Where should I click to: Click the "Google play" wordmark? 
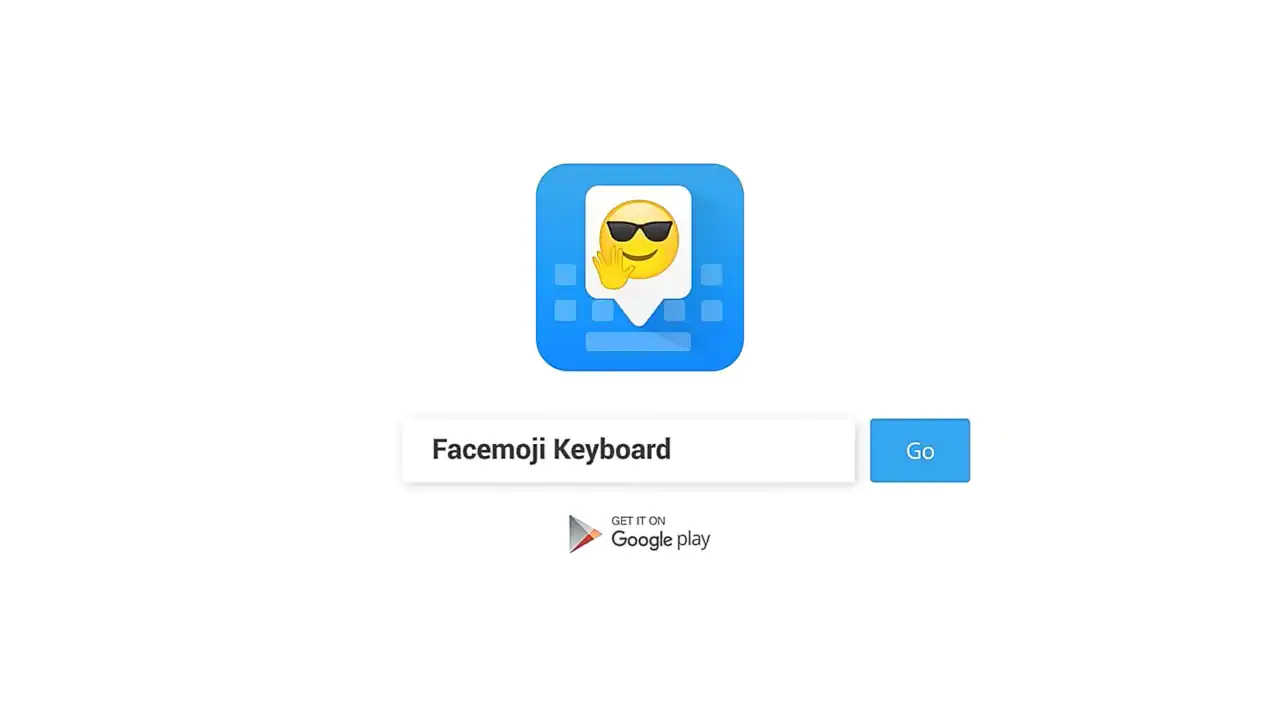[x=660, y=540]
